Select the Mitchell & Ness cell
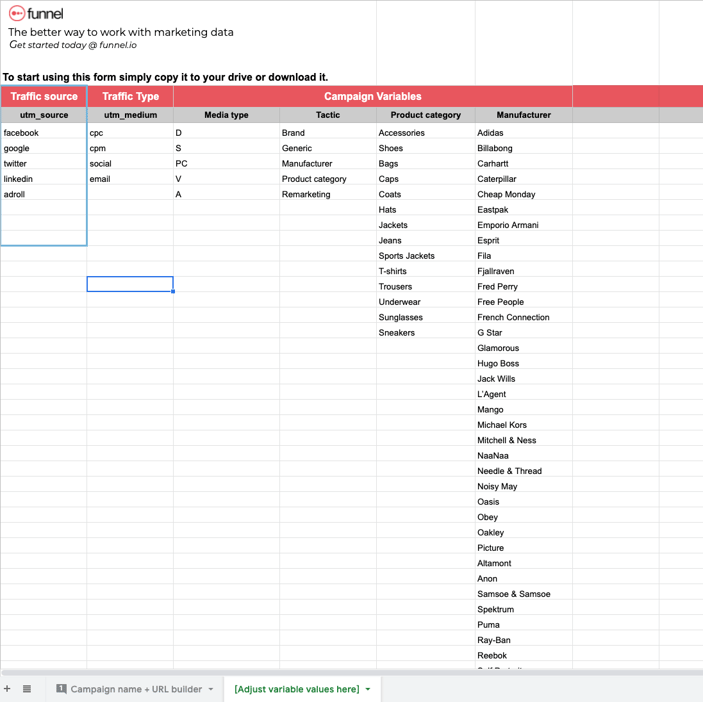The width and height of the screenshot is (703, 702). pos(524,440)
